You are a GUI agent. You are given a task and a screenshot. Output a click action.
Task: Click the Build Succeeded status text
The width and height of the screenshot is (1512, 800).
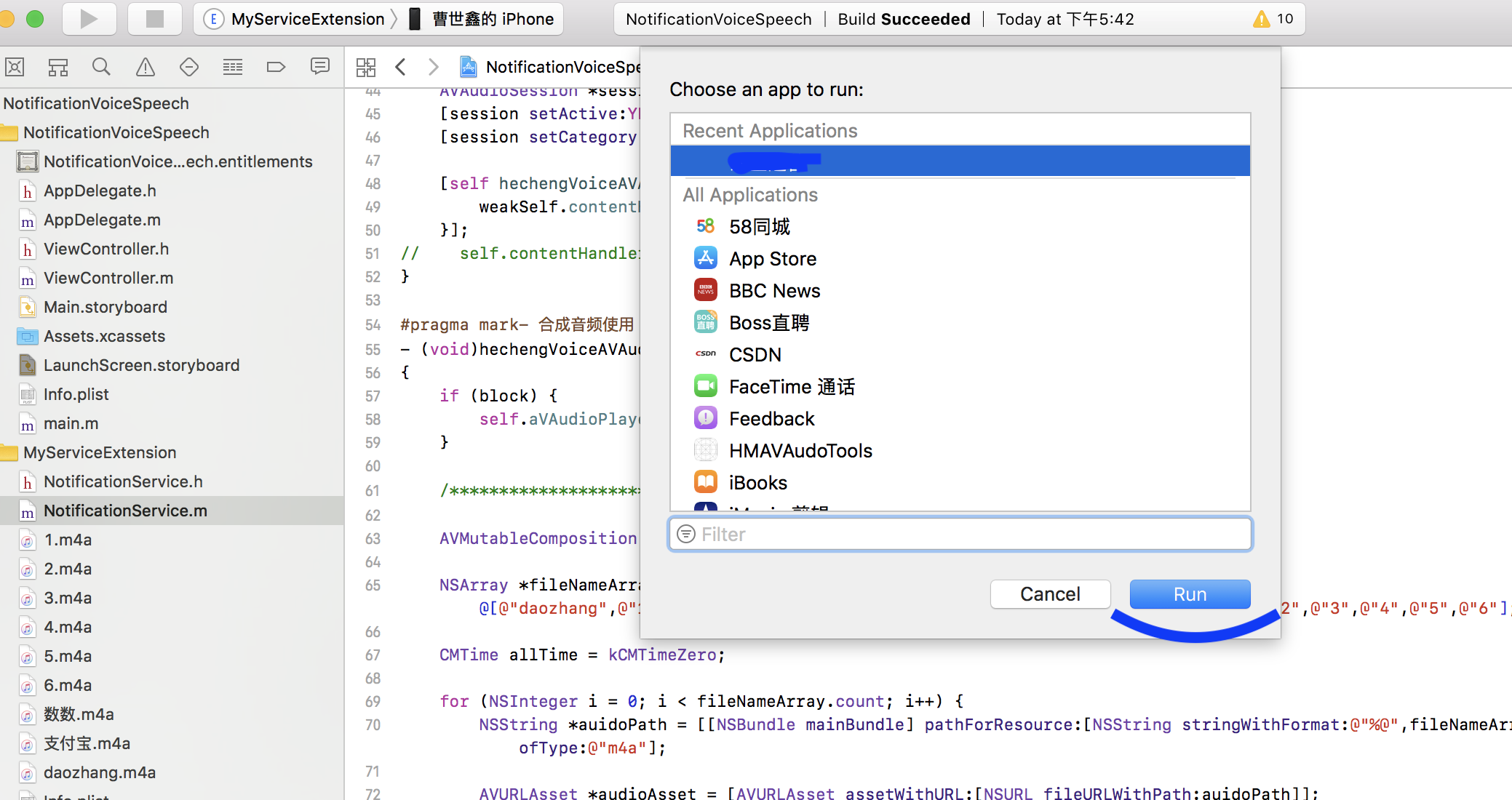[x=904, y=19]
